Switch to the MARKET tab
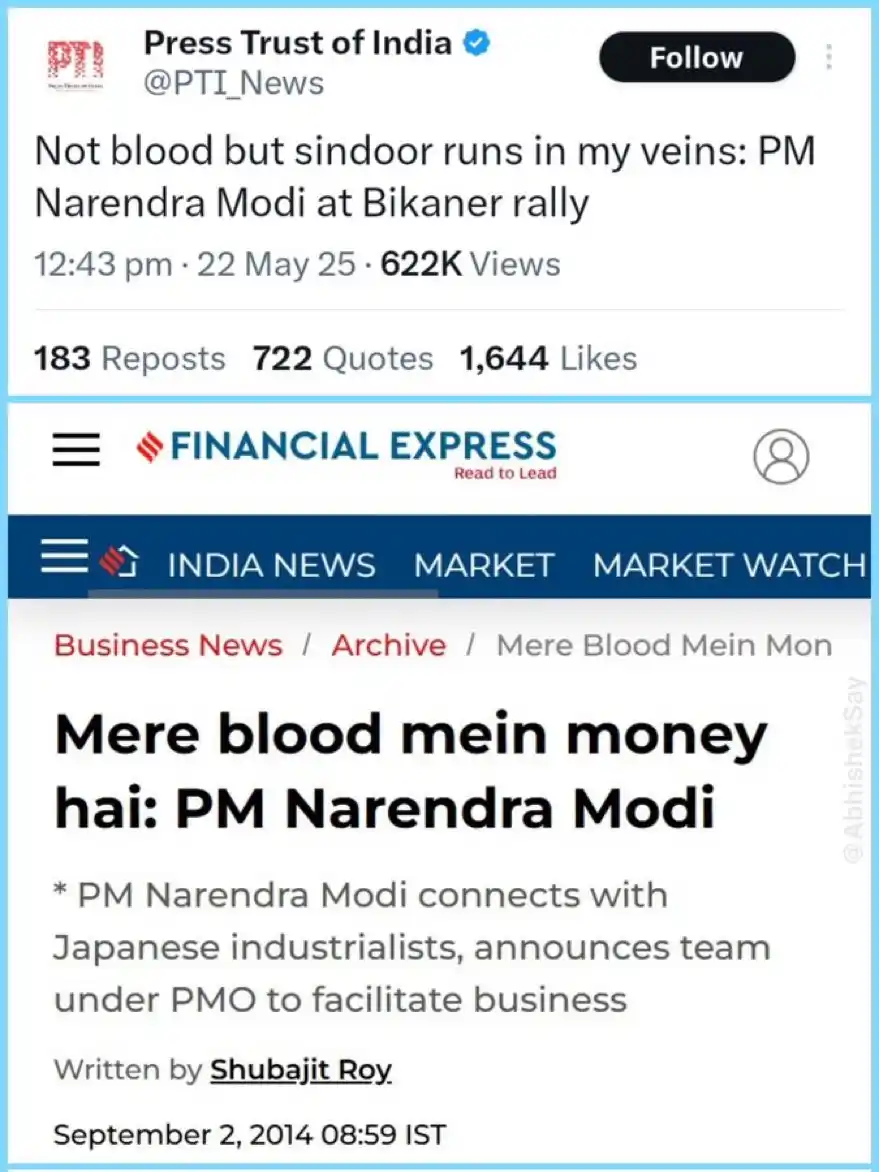This screenshot has height=1172, width=879. pos(484,565)
